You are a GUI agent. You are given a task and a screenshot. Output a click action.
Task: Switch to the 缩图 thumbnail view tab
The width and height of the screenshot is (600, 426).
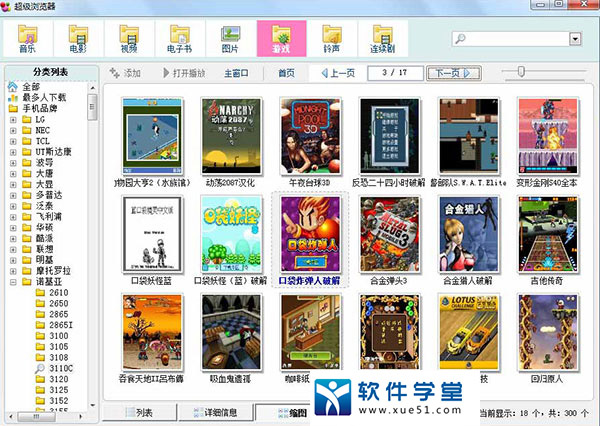point(284,413)
